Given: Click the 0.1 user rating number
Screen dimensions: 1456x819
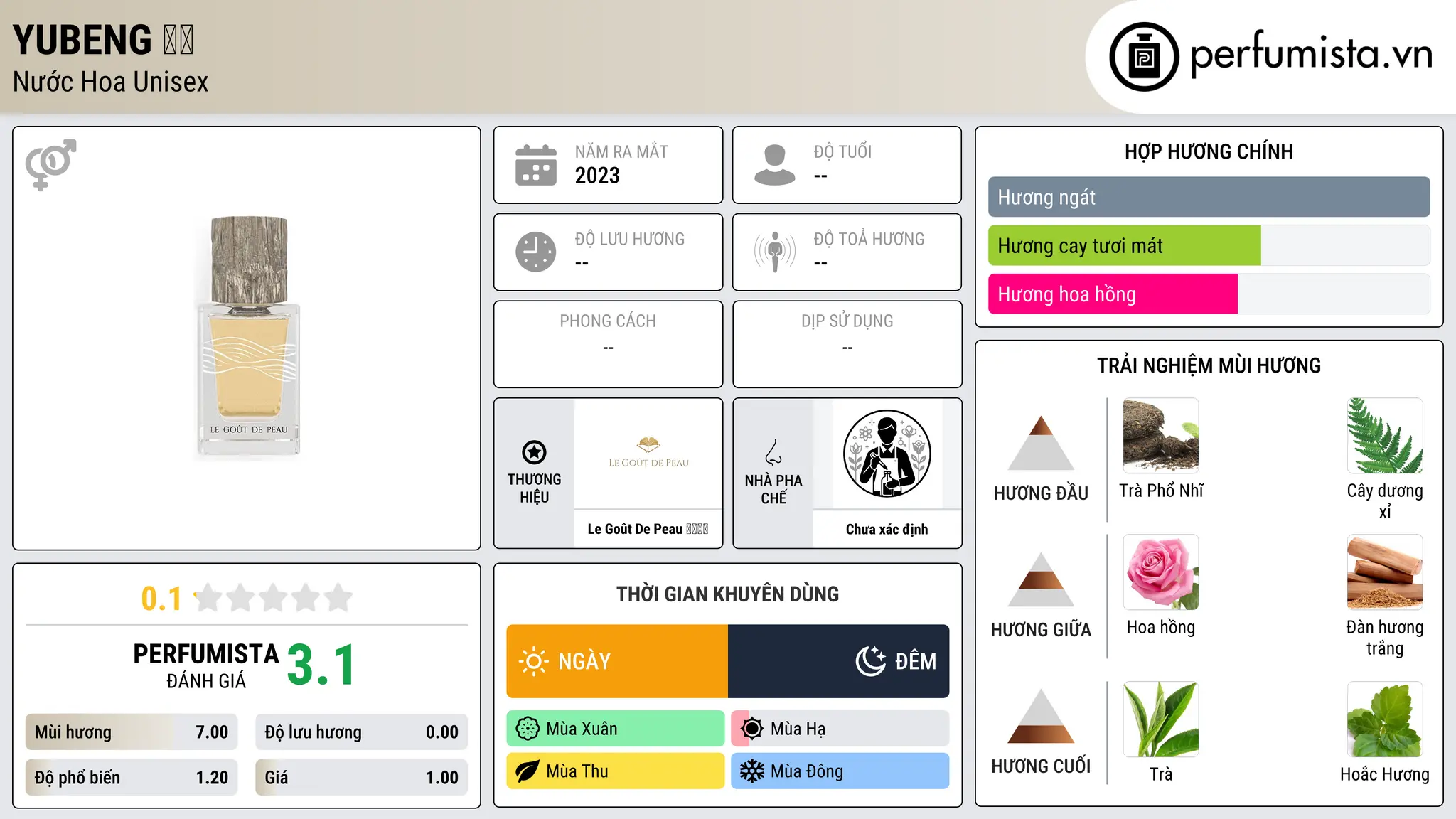Looking at the screenshot, I should click(162, 599).
